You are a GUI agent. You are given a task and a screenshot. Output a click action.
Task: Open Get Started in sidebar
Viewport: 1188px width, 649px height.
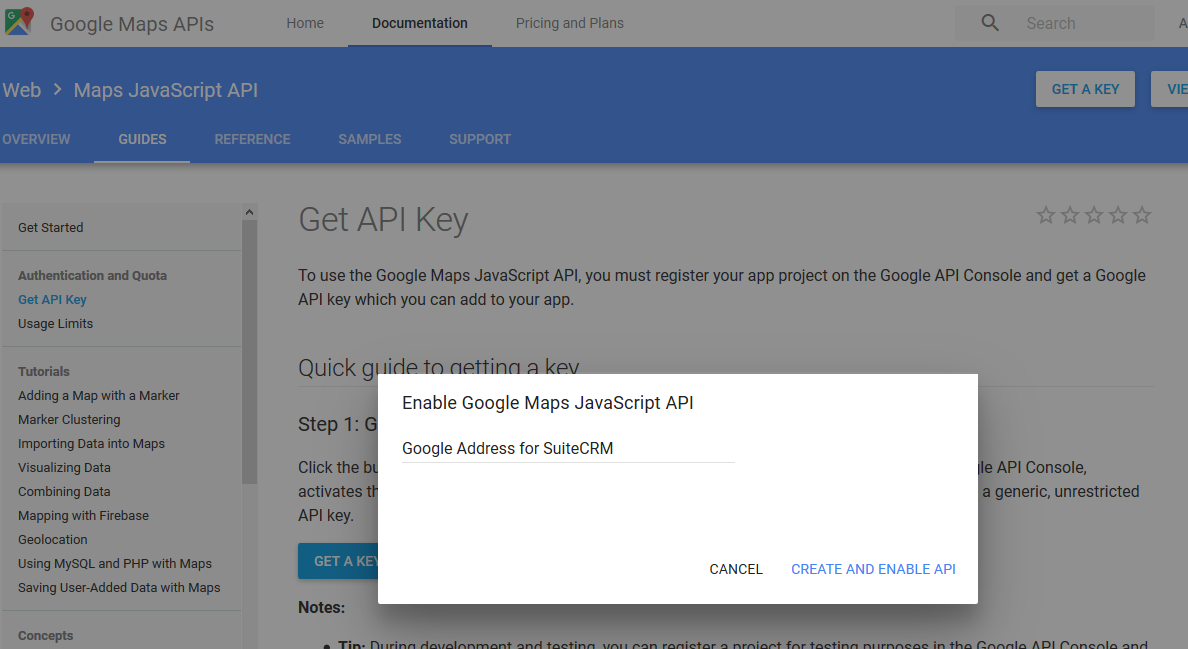coord(51,227)
